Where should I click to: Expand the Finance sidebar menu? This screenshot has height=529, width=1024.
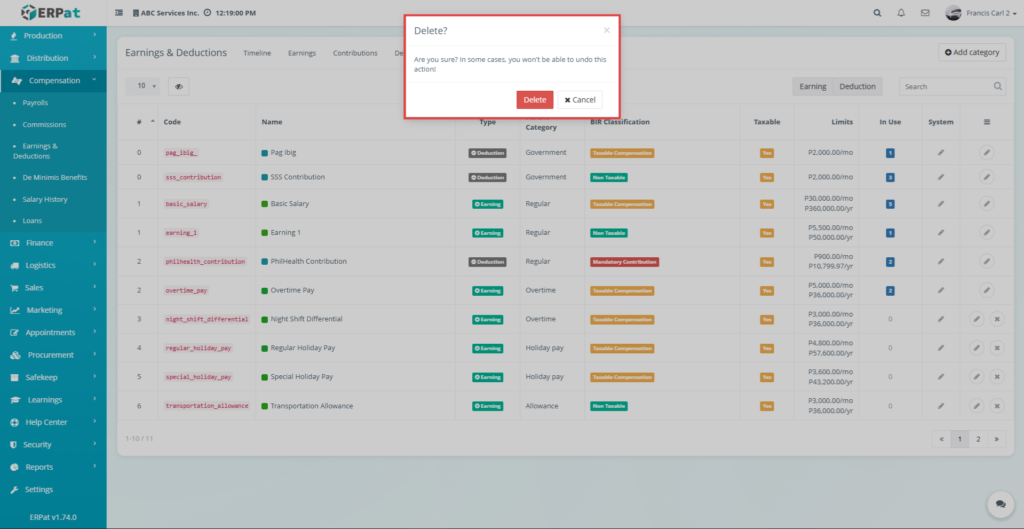pyautogui.click(x=53, y=243)
